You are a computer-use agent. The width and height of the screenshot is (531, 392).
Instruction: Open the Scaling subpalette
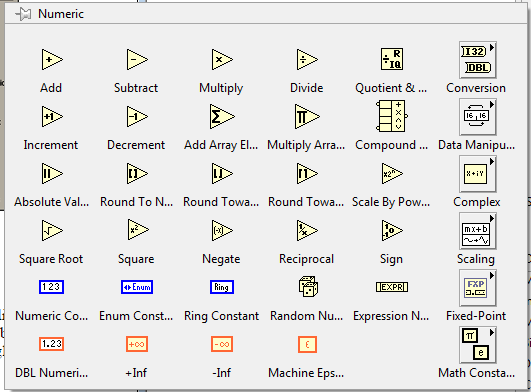(477, 231)
